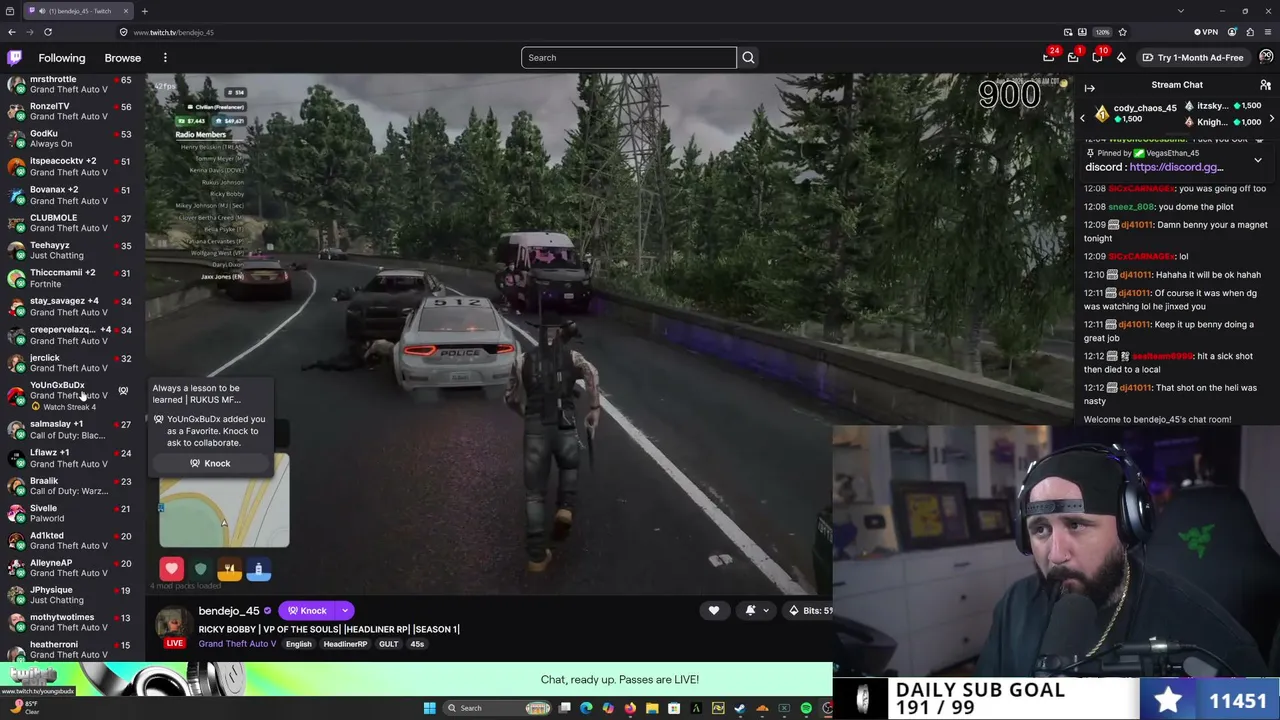
Task: Open GodKu channel in sidebar
Action: 70,138
